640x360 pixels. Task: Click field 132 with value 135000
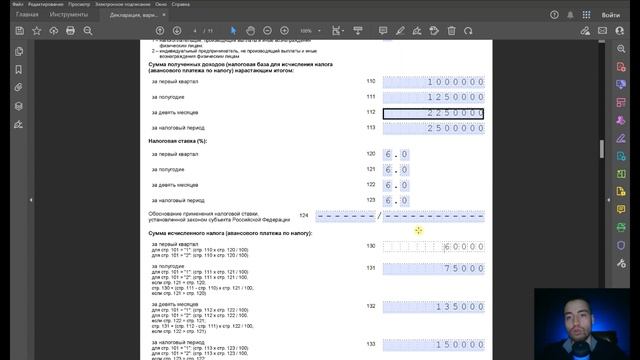(x=433, y=307)
